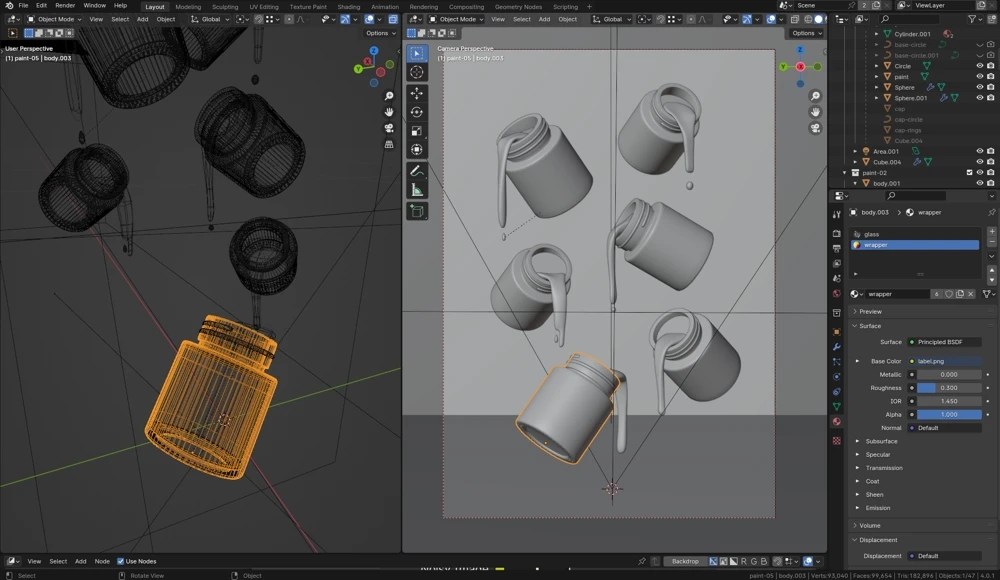Expand the Preview panel
The image size is (1000, 580).
pyautogui.click(x=870, y=312)
